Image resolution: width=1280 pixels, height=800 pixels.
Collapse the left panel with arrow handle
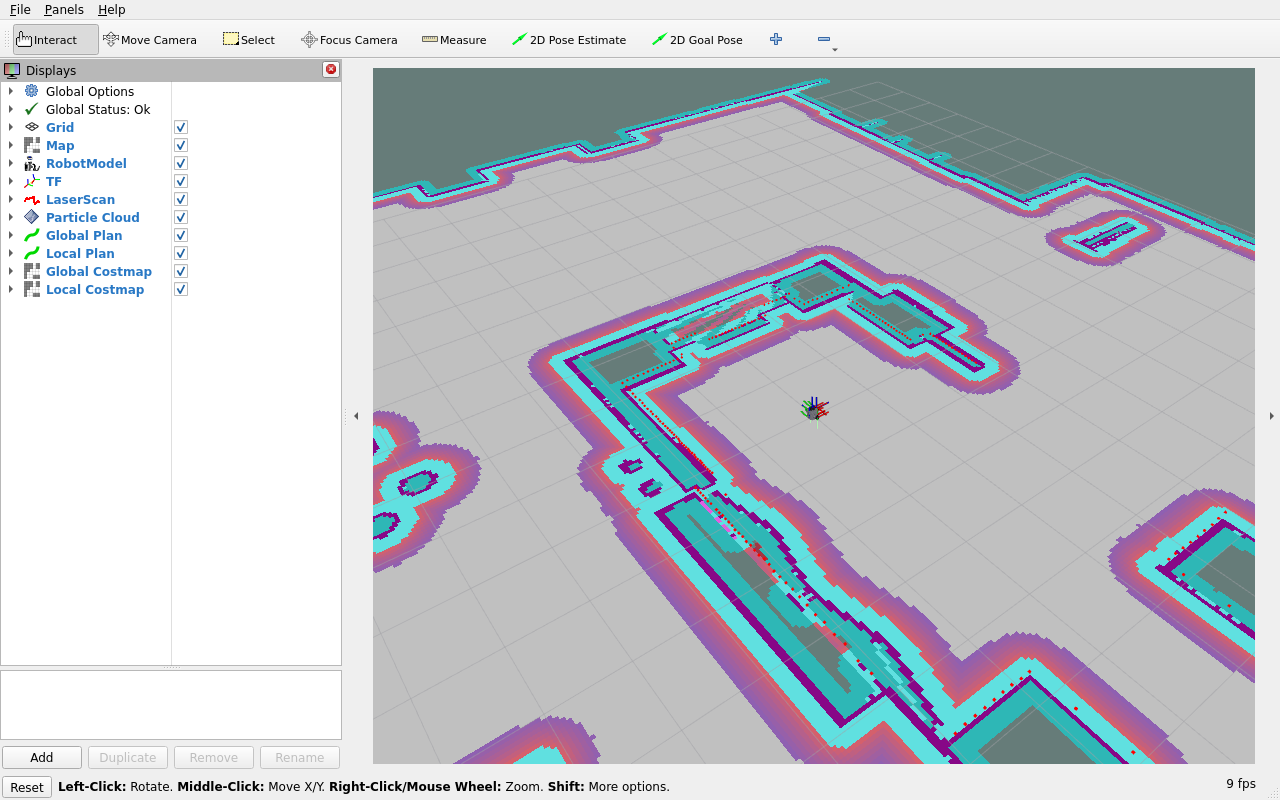coord(356,416)
